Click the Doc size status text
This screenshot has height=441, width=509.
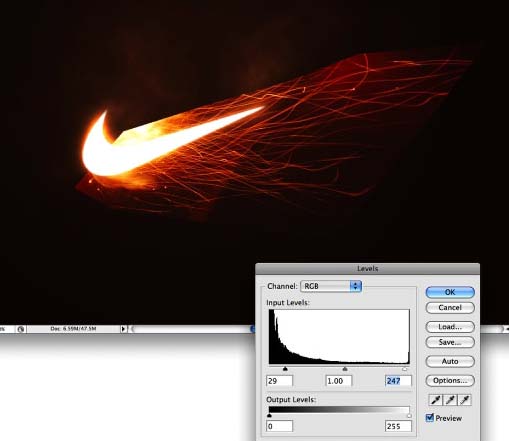(73, 329)
